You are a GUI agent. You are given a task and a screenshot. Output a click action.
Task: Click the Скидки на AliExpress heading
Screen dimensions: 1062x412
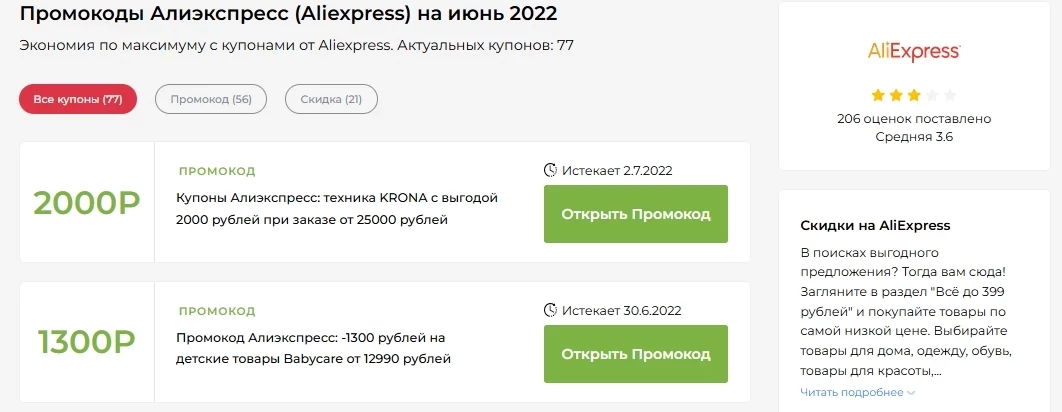[875, 226]
